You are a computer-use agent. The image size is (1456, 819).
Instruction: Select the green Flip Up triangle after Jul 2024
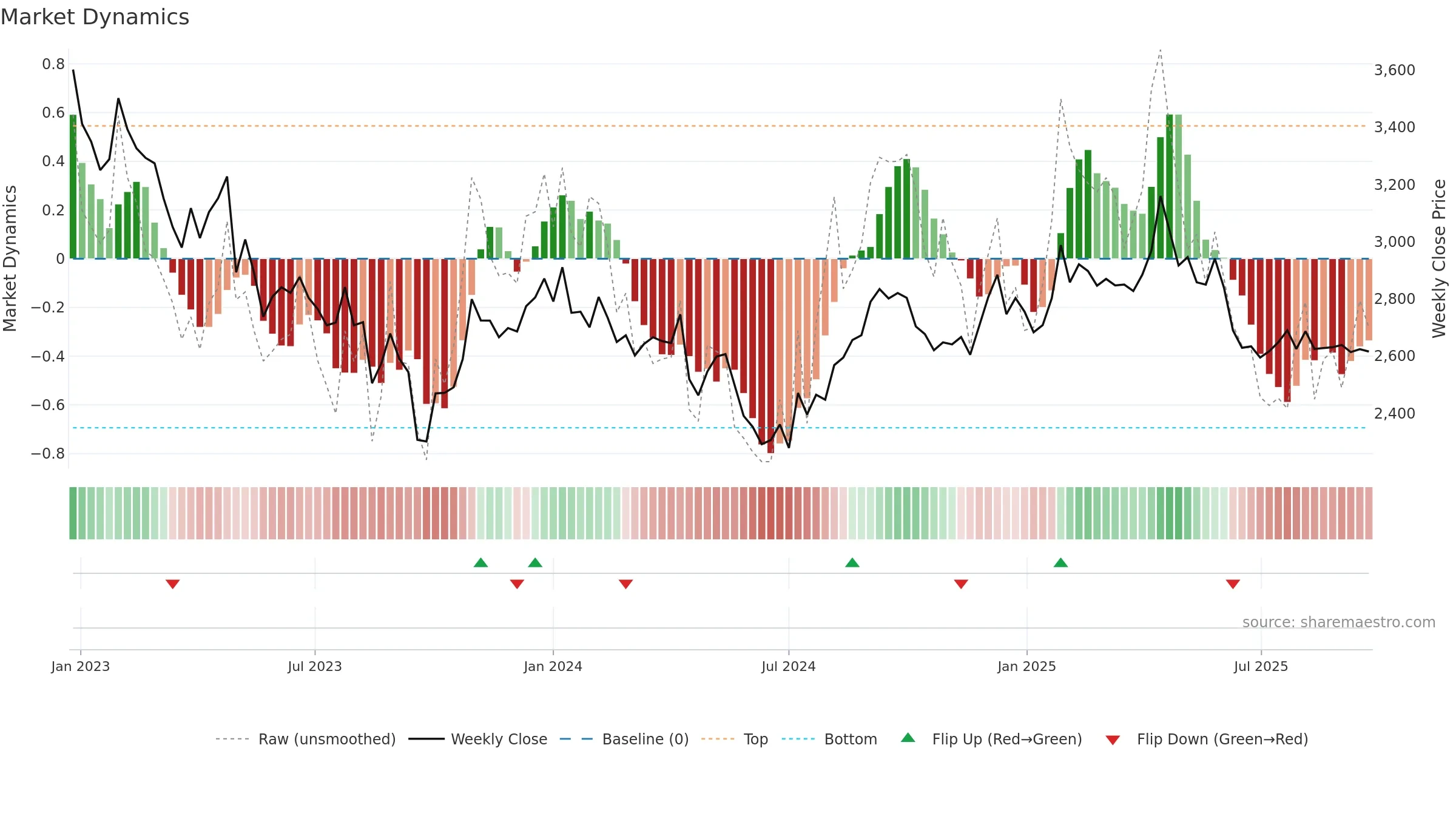[x=852, y=562]
